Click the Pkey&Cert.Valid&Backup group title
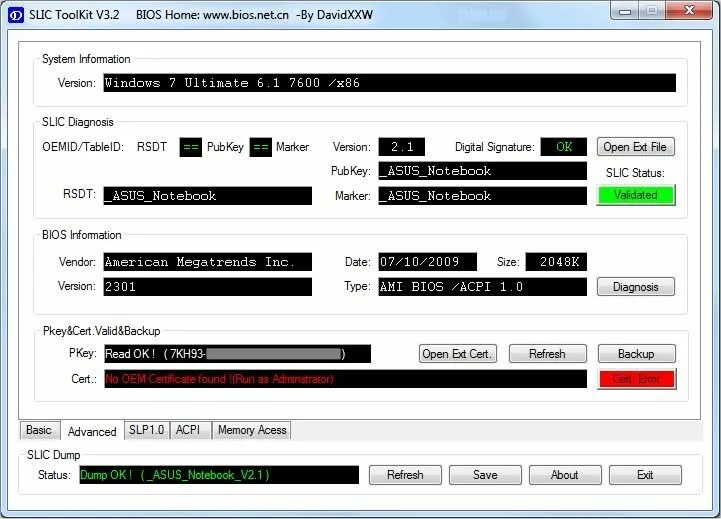This screenshot has height=519, width=721. click(x=101, y=331)
